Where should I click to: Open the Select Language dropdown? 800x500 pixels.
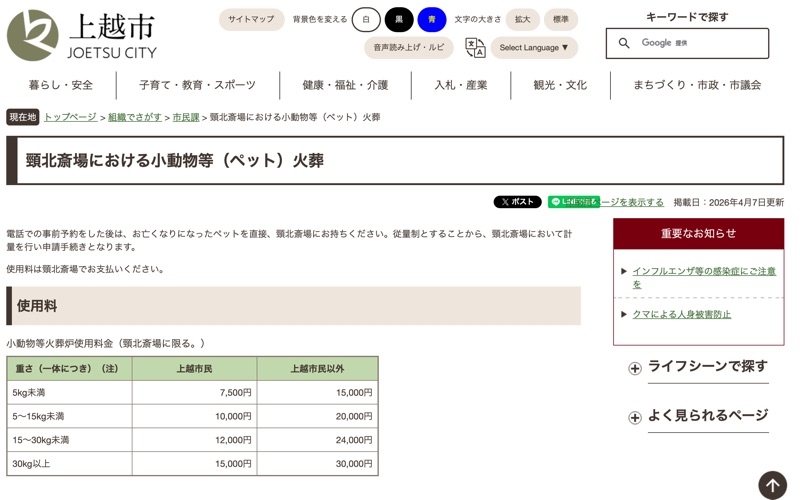tap(534, 47)
